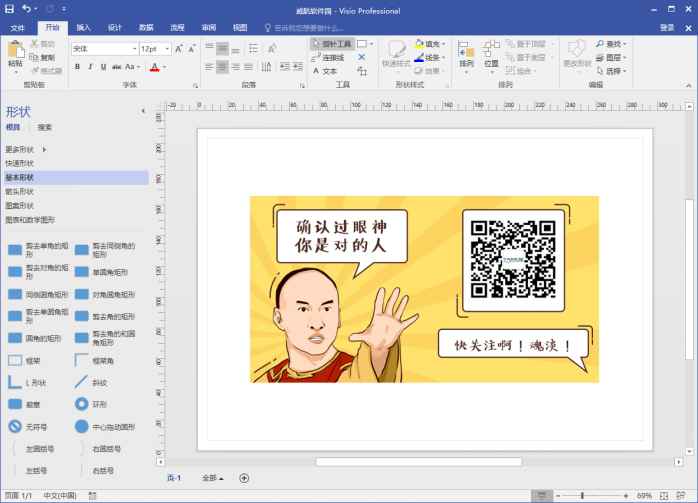Click the Decrease Indent icon

tap(285, 67)
